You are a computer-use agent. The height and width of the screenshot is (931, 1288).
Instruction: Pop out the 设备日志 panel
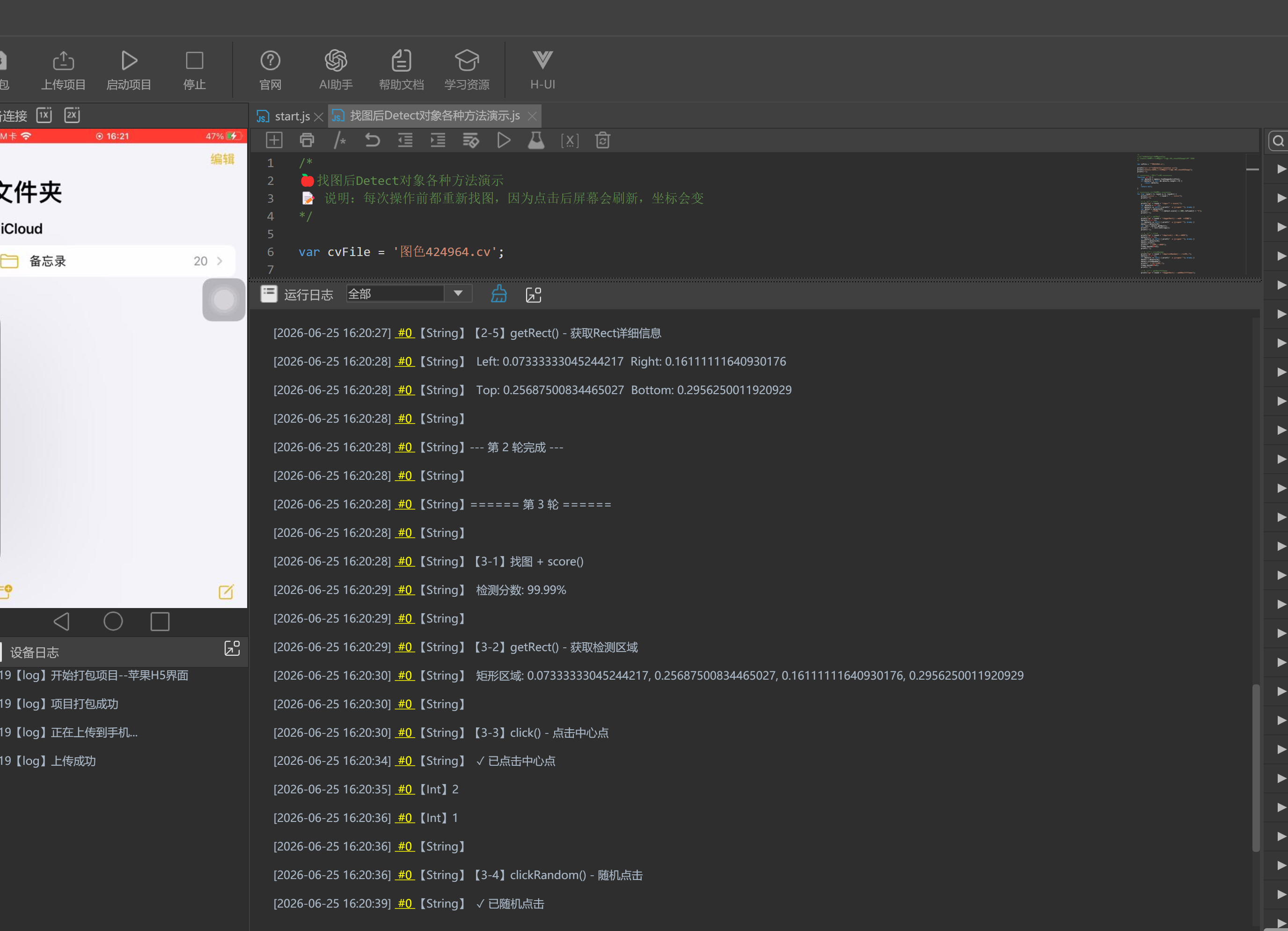pos(232,648)
